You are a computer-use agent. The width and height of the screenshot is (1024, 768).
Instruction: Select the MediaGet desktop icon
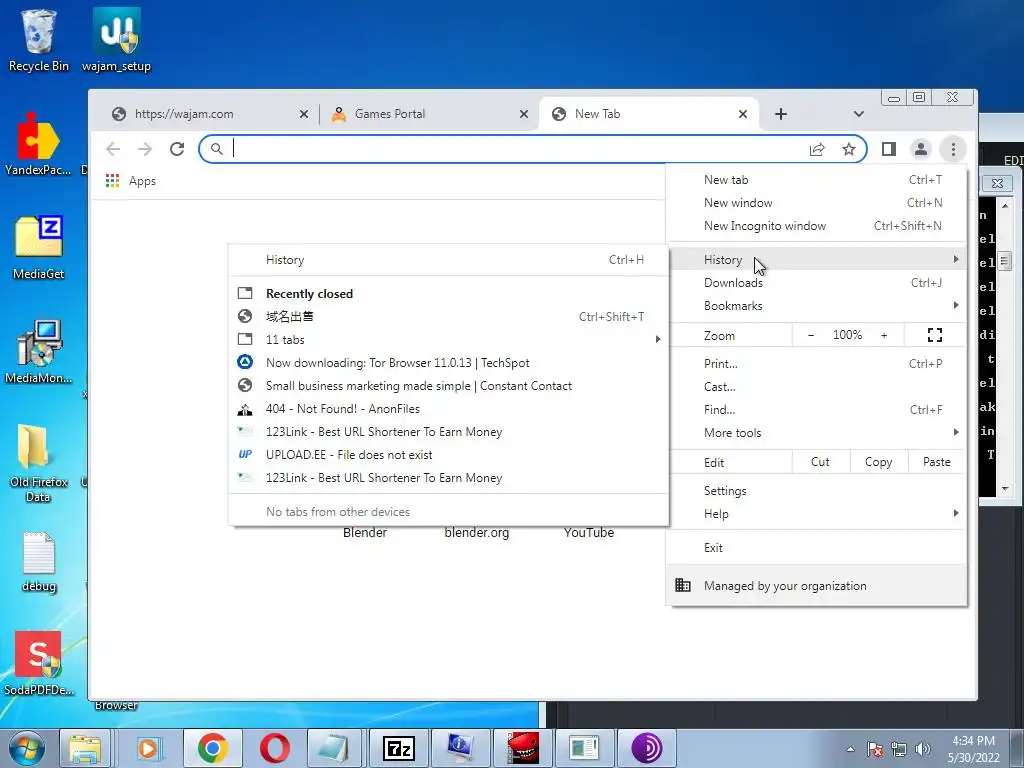pos(39,248)
